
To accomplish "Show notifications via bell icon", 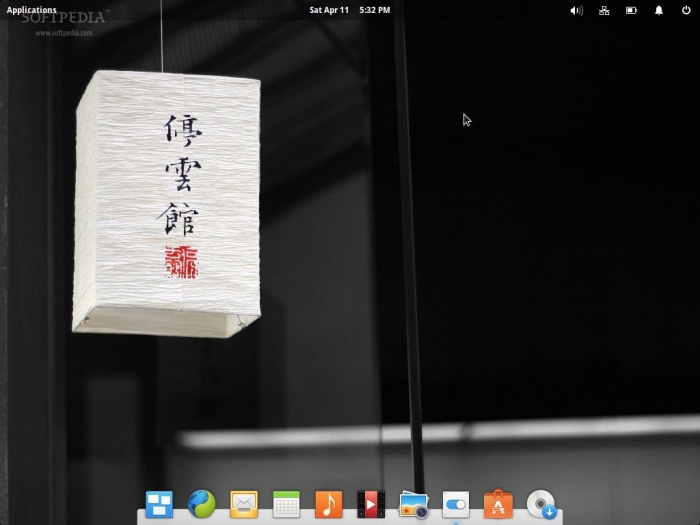I will (659, 10).
